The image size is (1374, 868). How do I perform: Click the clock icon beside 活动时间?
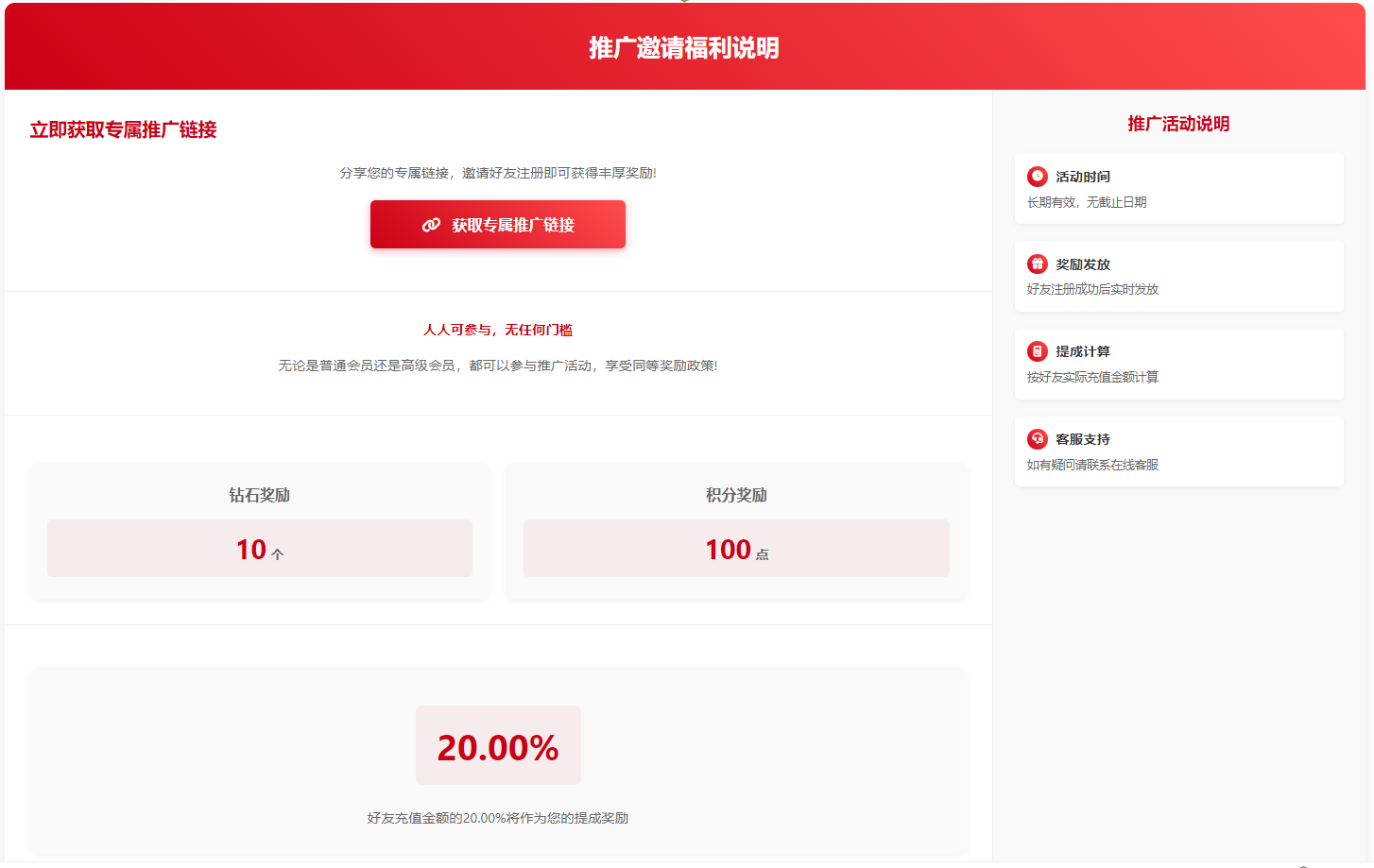[x=1037, y=177]
